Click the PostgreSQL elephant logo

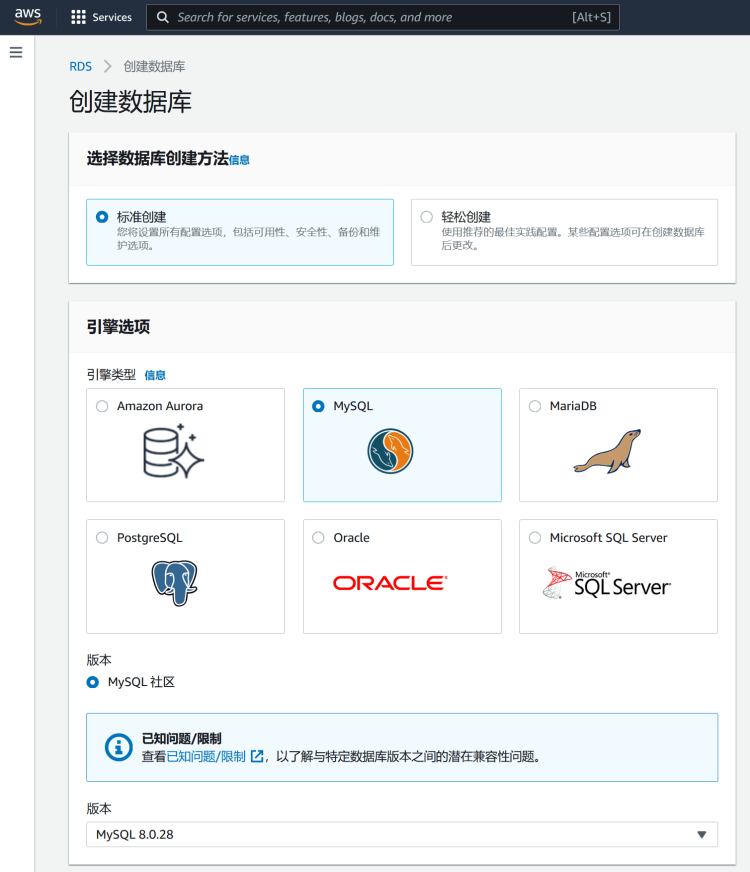[174, 583]
